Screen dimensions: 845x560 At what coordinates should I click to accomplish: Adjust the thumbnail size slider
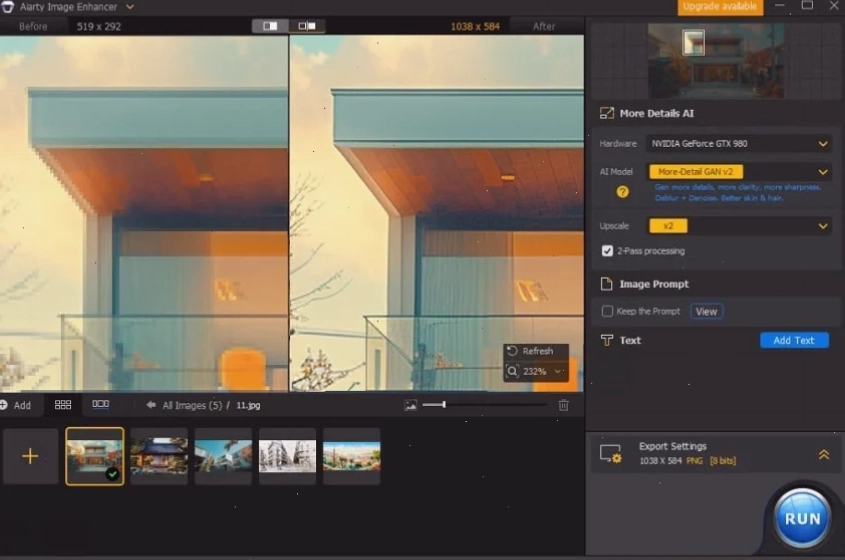[x=485, y=405]
